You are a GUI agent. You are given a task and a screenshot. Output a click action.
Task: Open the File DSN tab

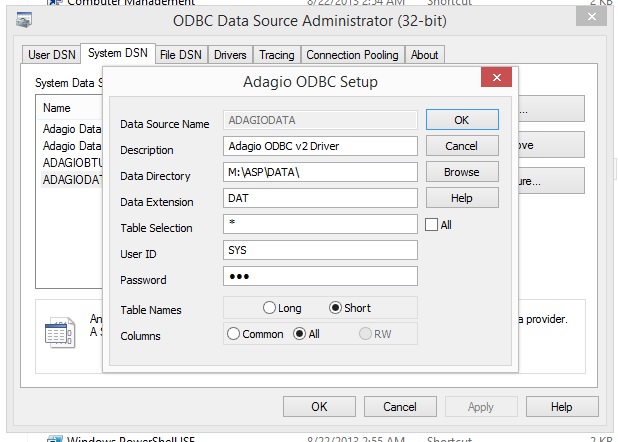(x=181, y=55)
